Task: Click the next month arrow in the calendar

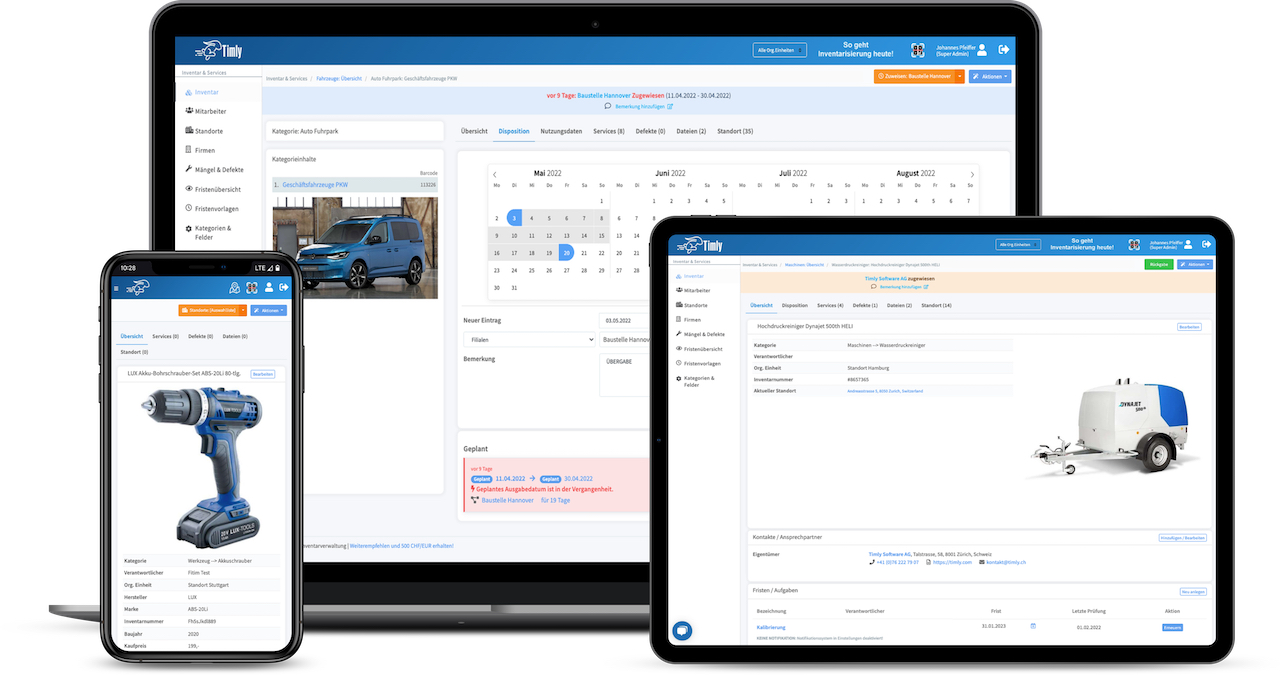Action: (972, 174)
